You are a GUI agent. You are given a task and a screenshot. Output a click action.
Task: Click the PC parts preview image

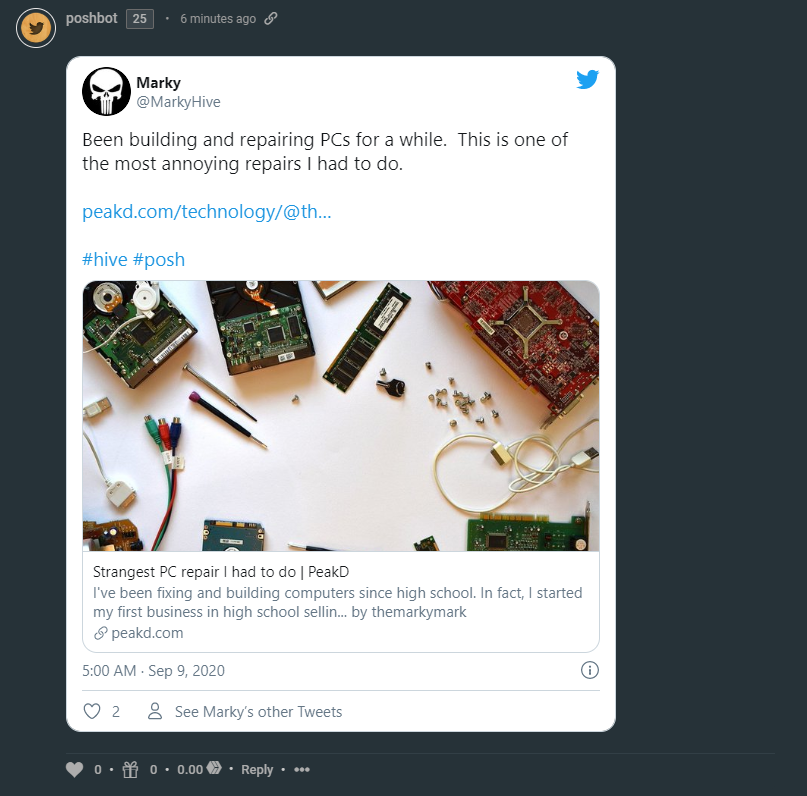click(340, 415)
